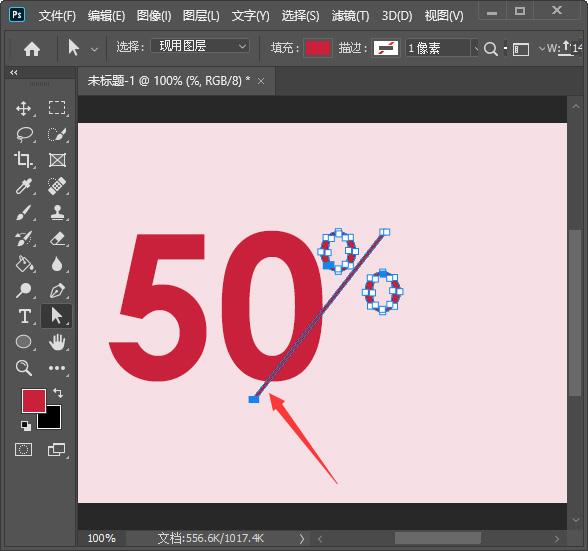Click the stroke color swatch in options bar
588x551 pixels.
(x=386, y=48)
